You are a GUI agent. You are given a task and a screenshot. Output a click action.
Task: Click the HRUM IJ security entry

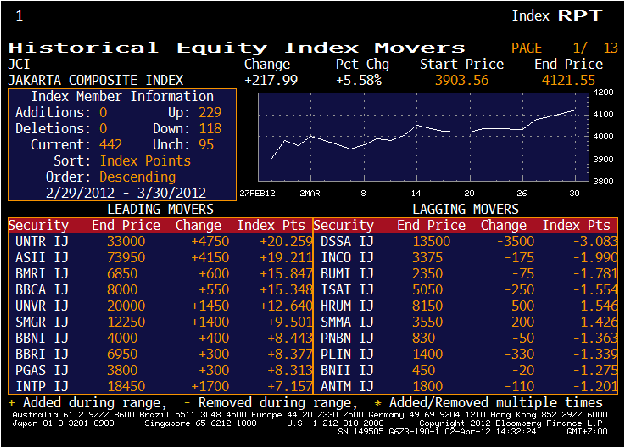tap(345, 305)
